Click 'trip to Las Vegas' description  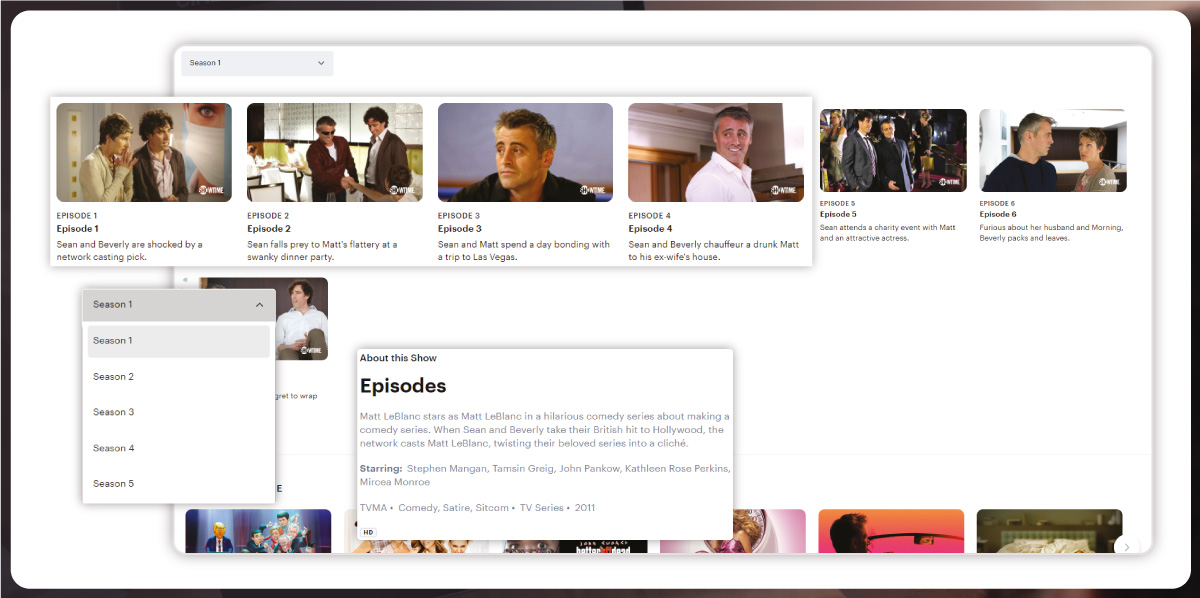524,250
